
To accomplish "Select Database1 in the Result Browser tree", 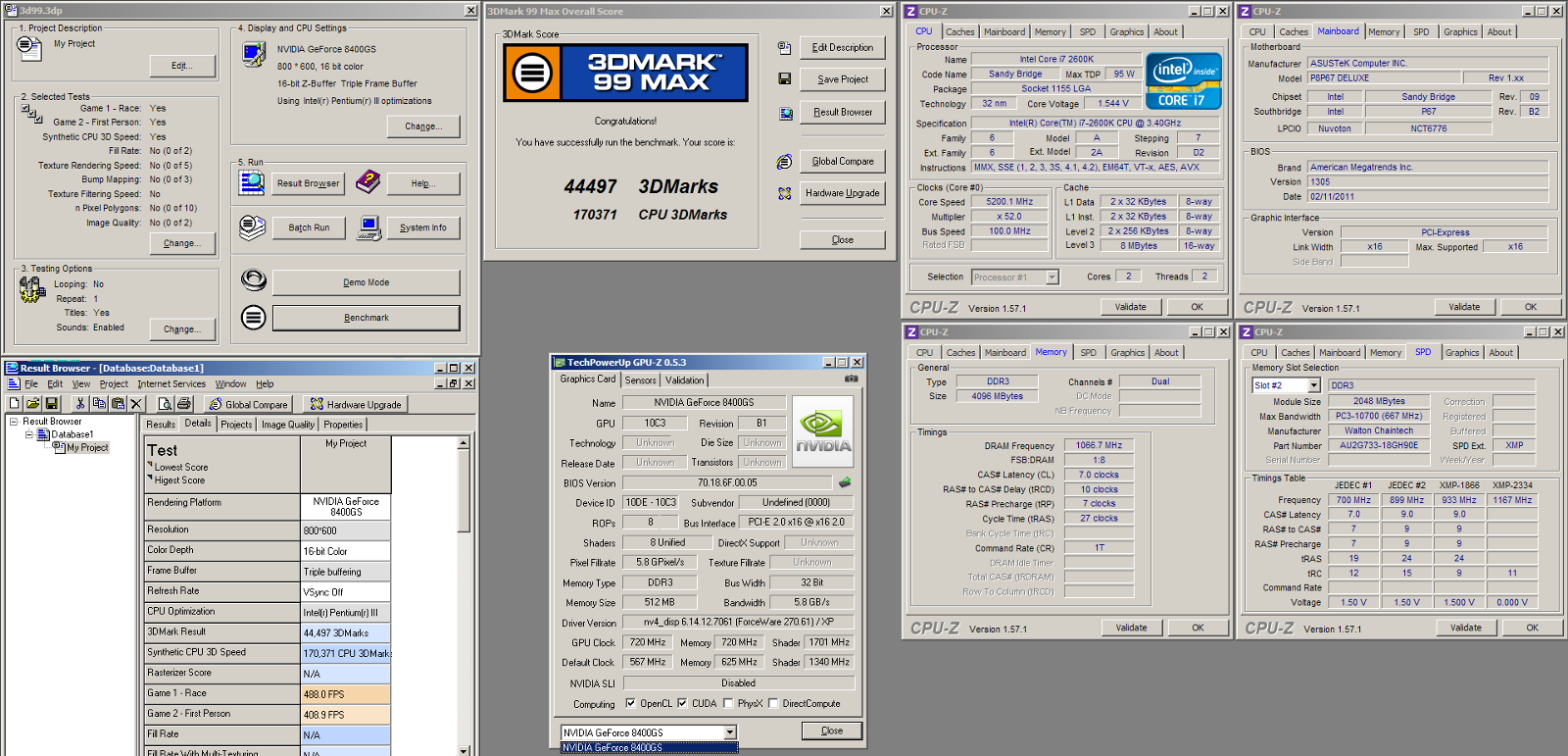I will coord(73,434).
